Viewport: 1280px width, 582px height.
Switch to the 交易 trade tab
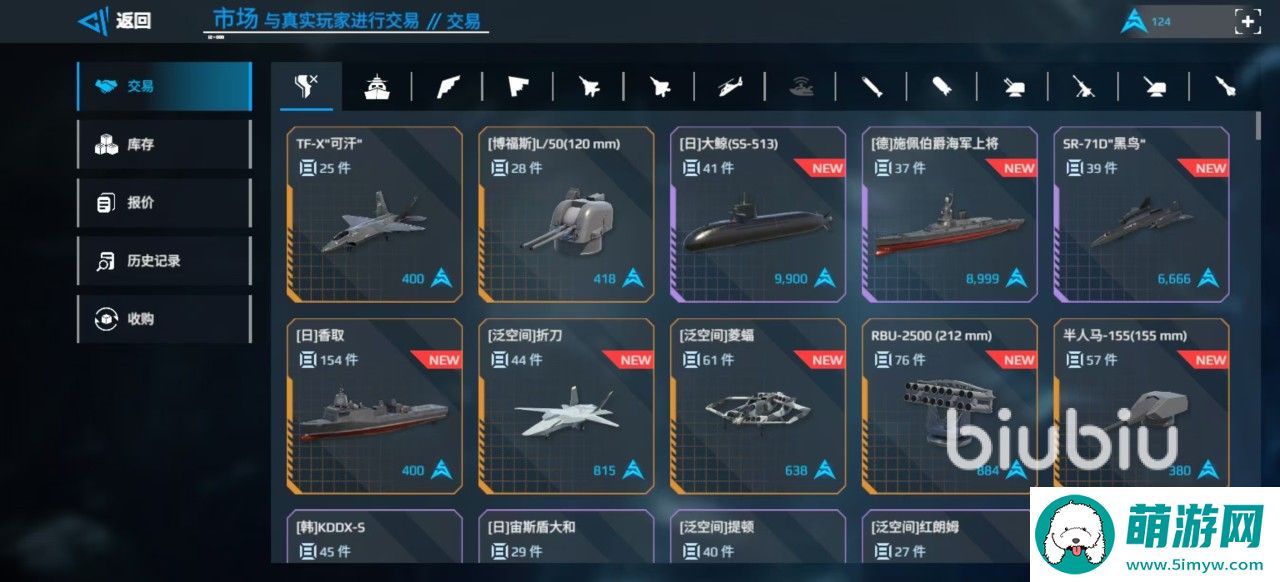click(165, 86)
